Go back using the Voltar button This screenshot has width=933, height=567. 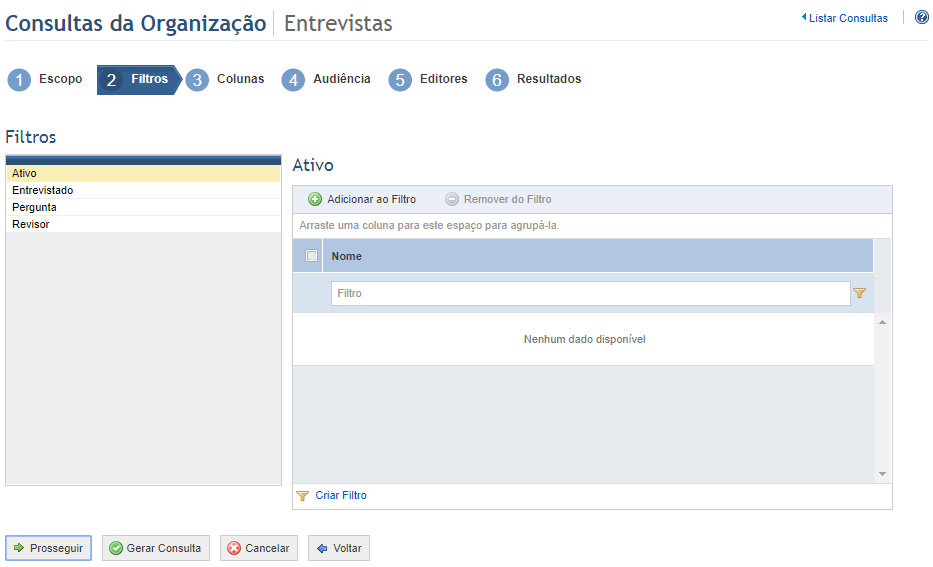[339, 548]
